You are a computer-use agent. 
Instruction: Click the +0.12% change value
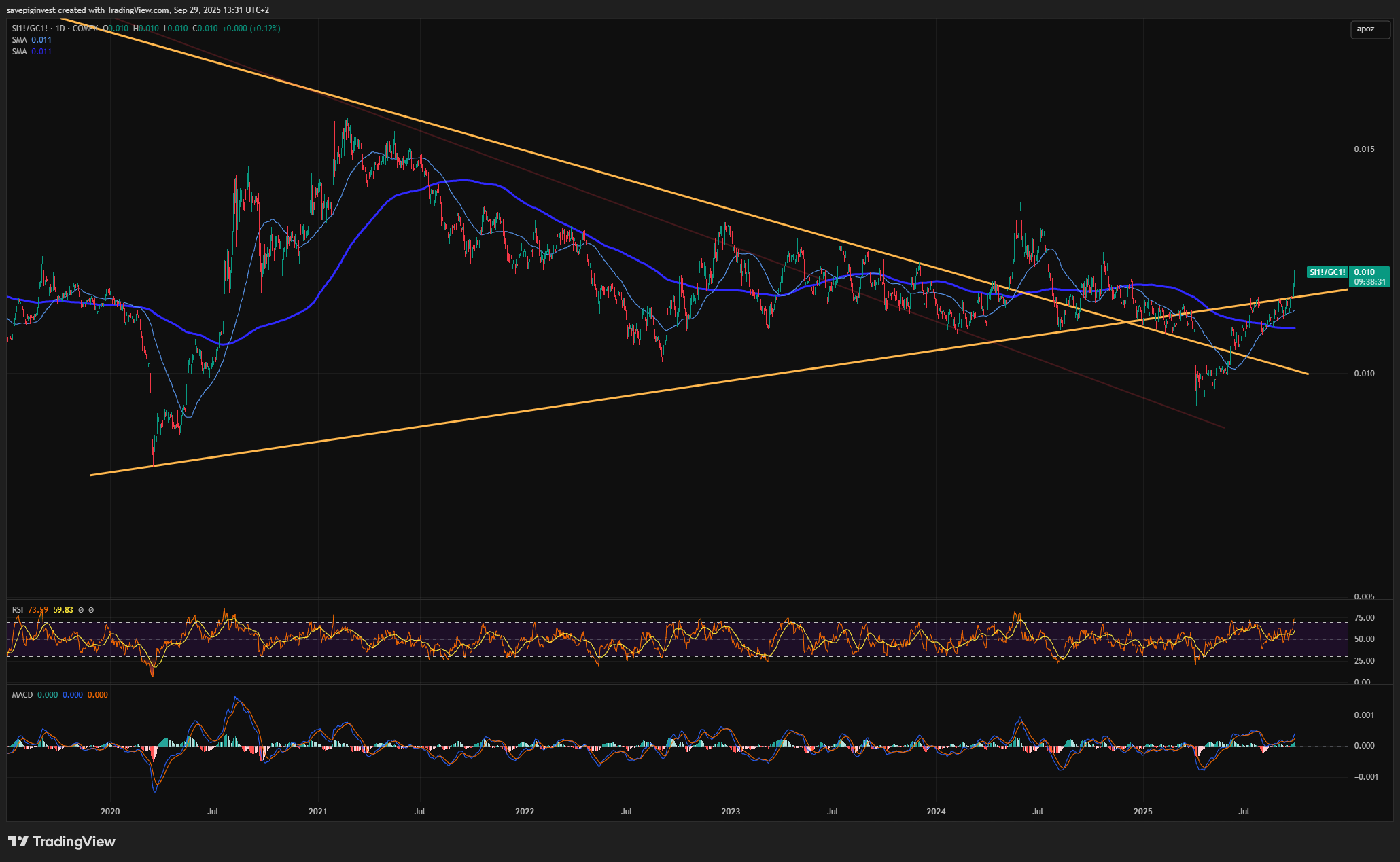pos(266,29)
